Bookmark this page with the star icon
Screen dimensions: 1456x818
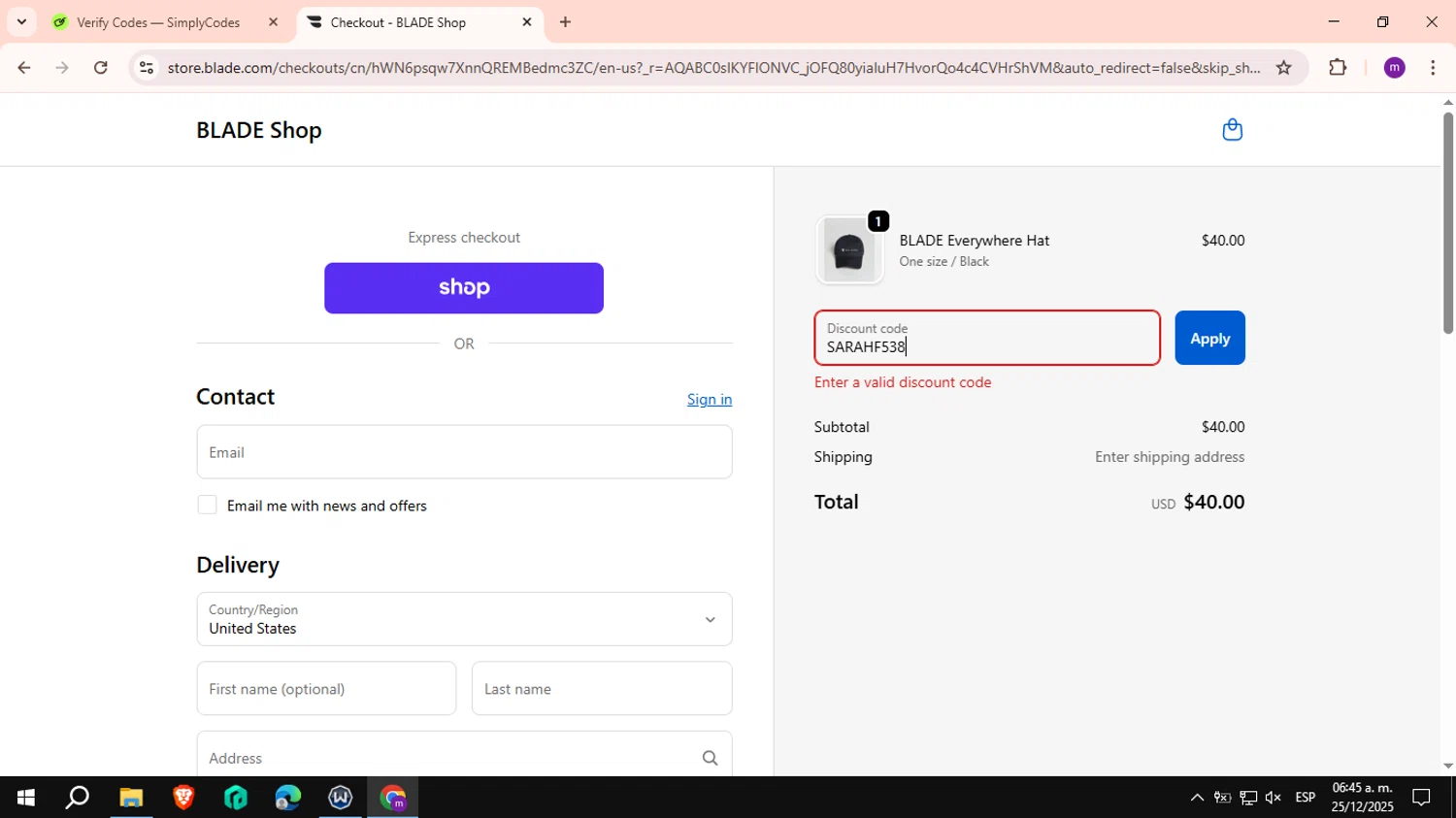1283,68
